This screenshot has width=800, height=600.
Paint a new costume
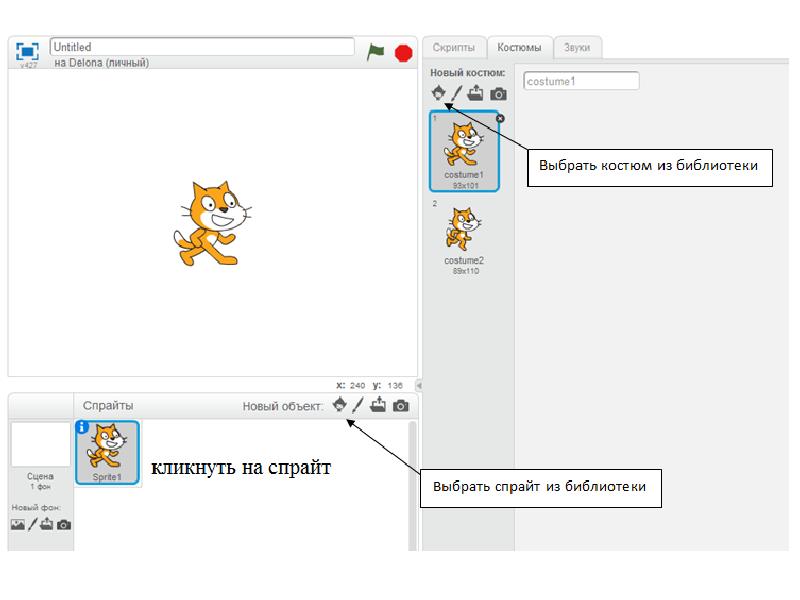pyautogui.click(x=456, y=93)
